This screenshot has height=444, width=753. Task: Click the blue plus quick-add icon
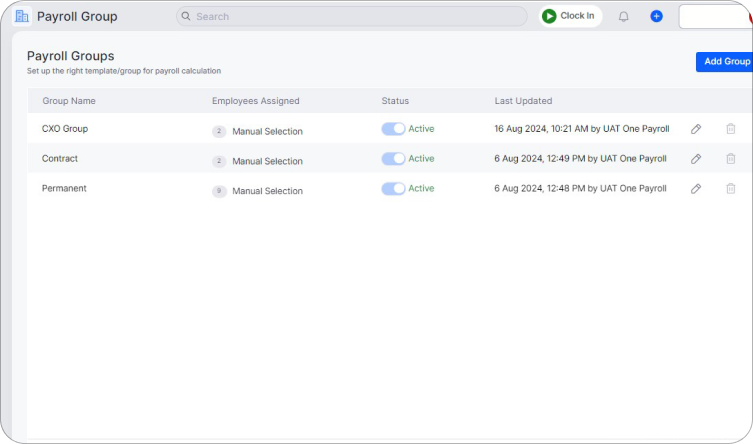(x=656, y=16)
